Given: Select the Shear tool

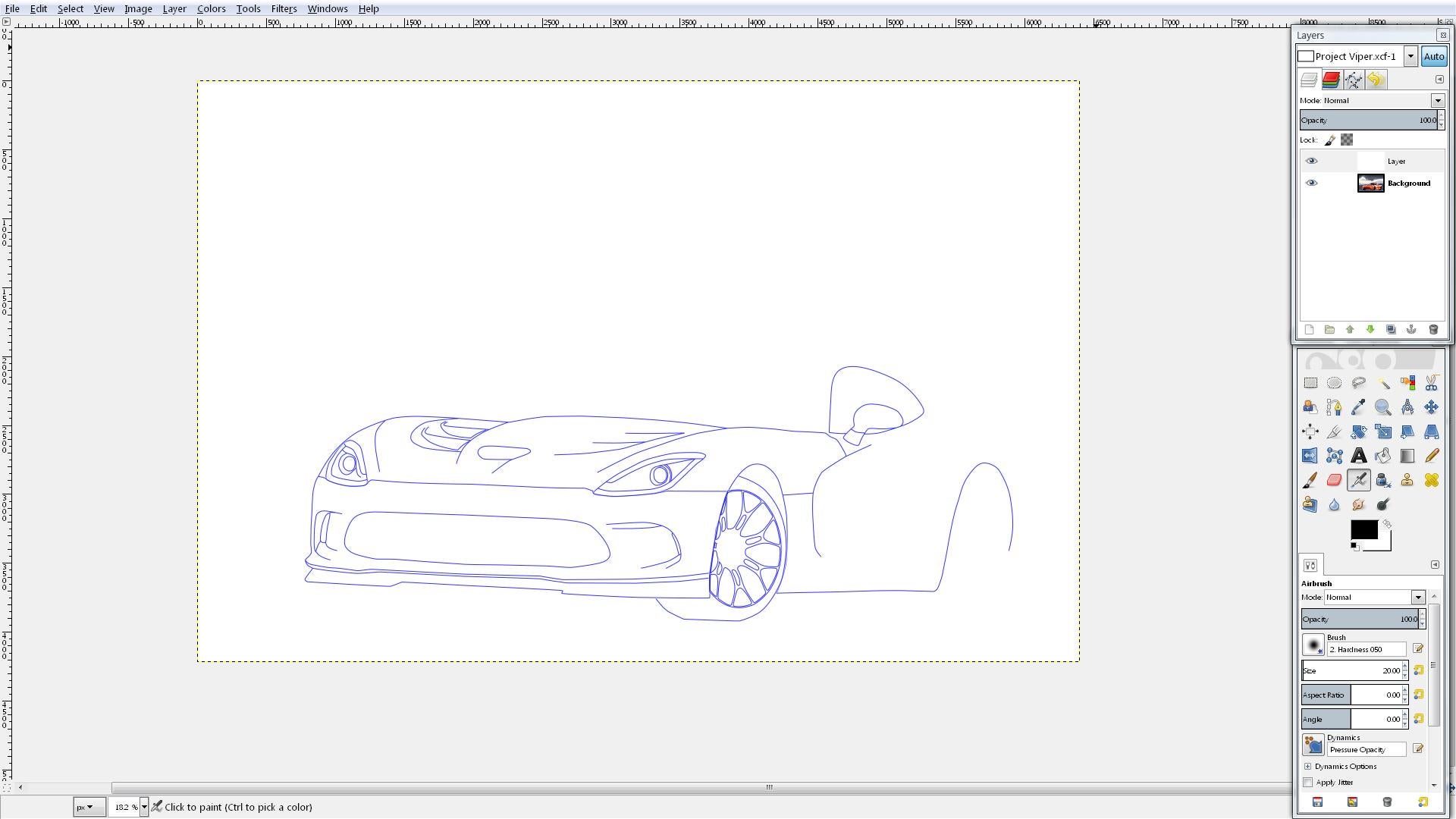Looking at the screenshot, I should [1407, 431].
